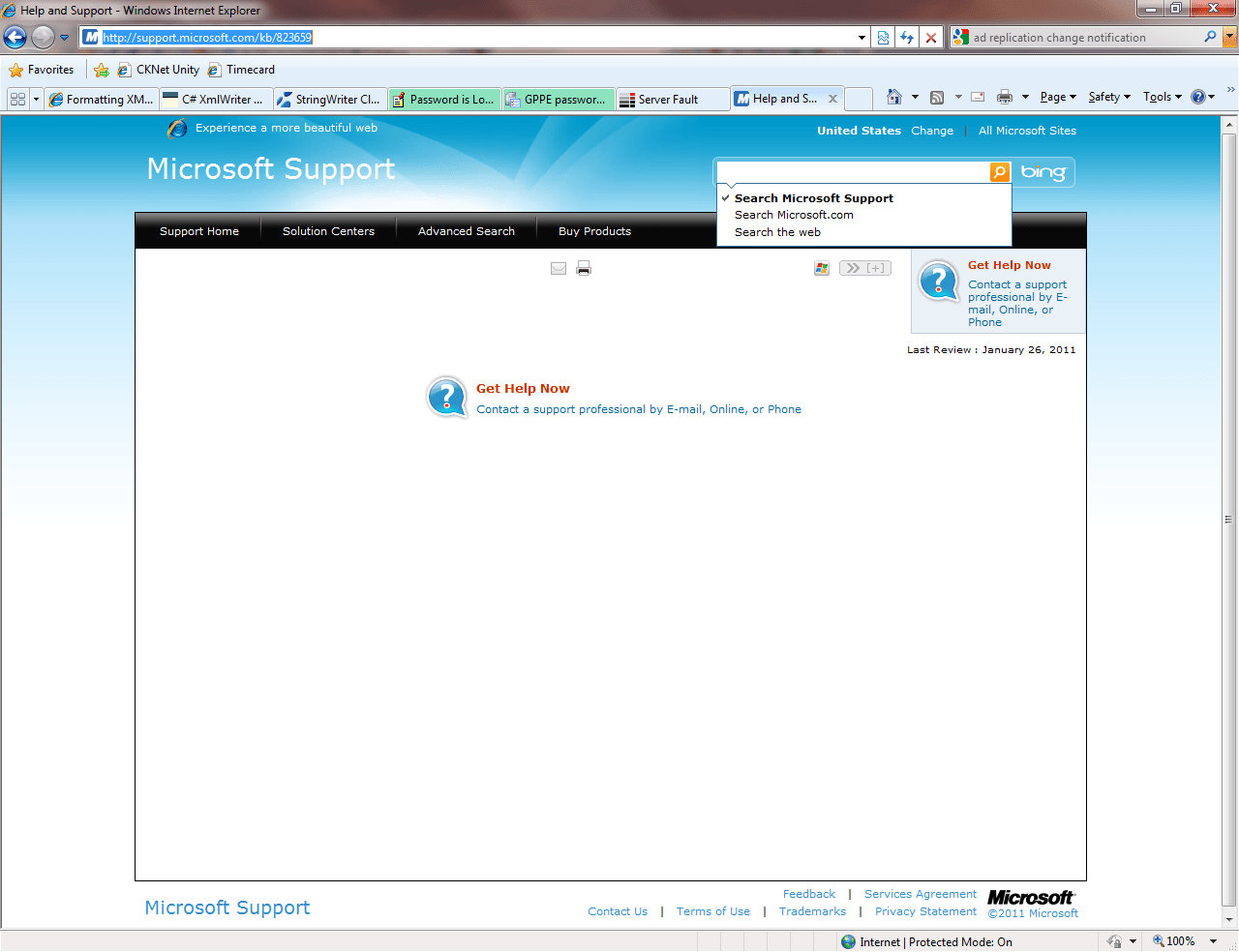
Task: Open All Microsoft Sites link
Action: [1027, 131]
